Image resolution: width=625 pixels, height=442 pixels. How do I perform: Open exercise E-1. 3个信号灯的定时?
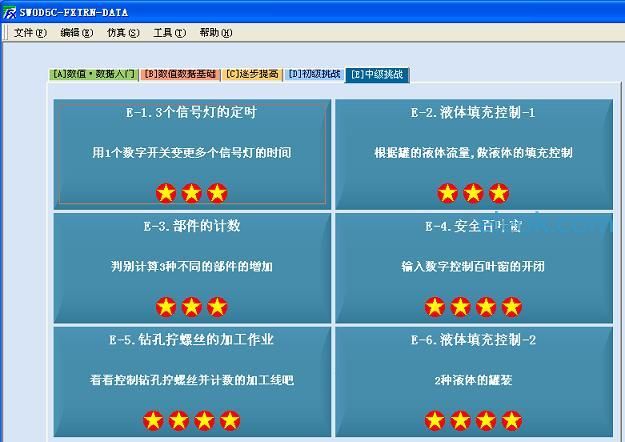coord(191,153)
